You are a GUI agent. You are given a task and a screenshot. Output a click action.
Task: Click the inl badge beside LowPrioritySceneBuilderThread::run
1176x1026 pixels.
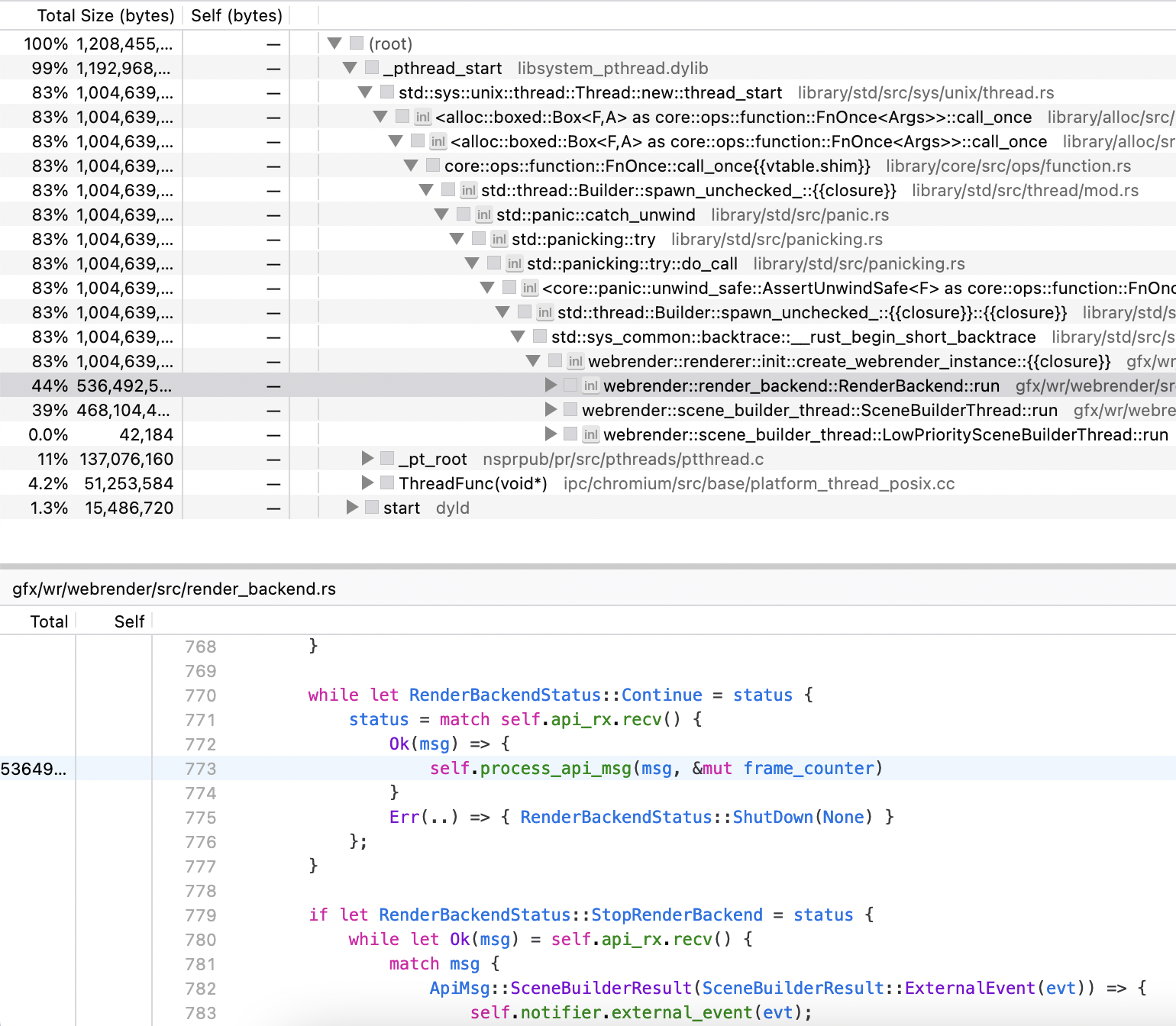click(x=590, y=435)
